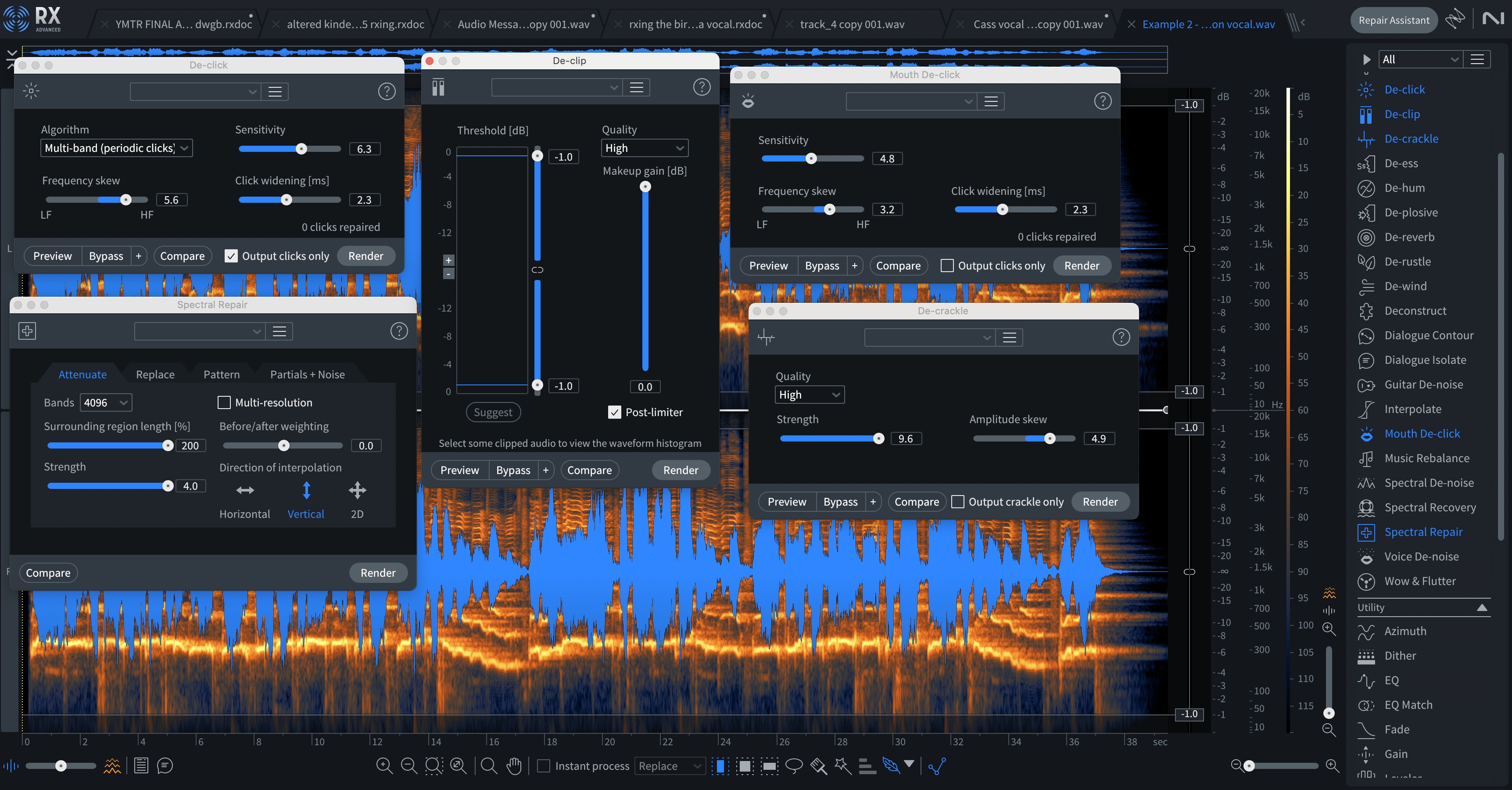Click Compare in the Spectral Repair window

pyautogui.click(x=48, y=573)
